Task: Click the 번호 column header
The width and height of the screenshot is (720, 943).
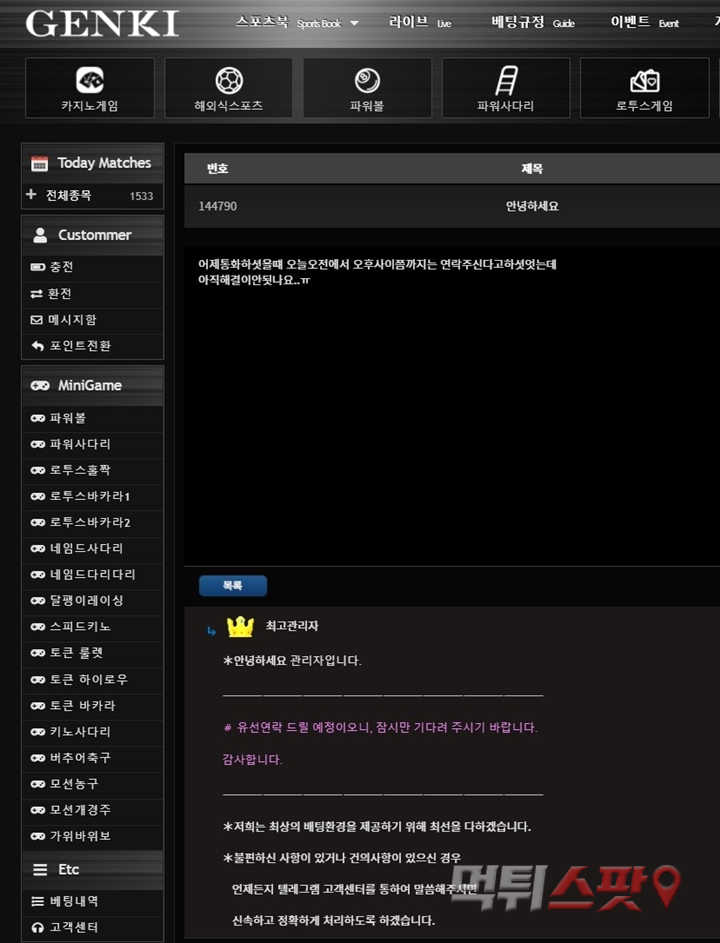Action: pos(217,168)
